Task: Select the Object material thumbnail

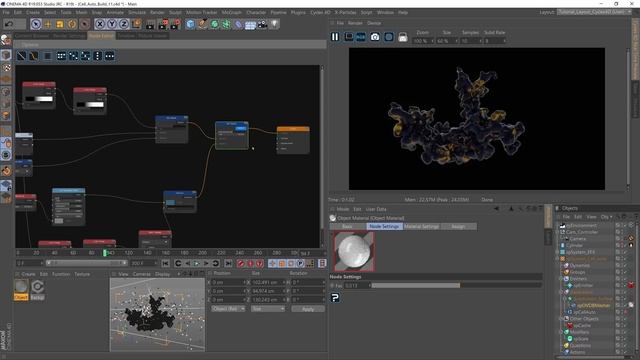Action: pos(21,289)
